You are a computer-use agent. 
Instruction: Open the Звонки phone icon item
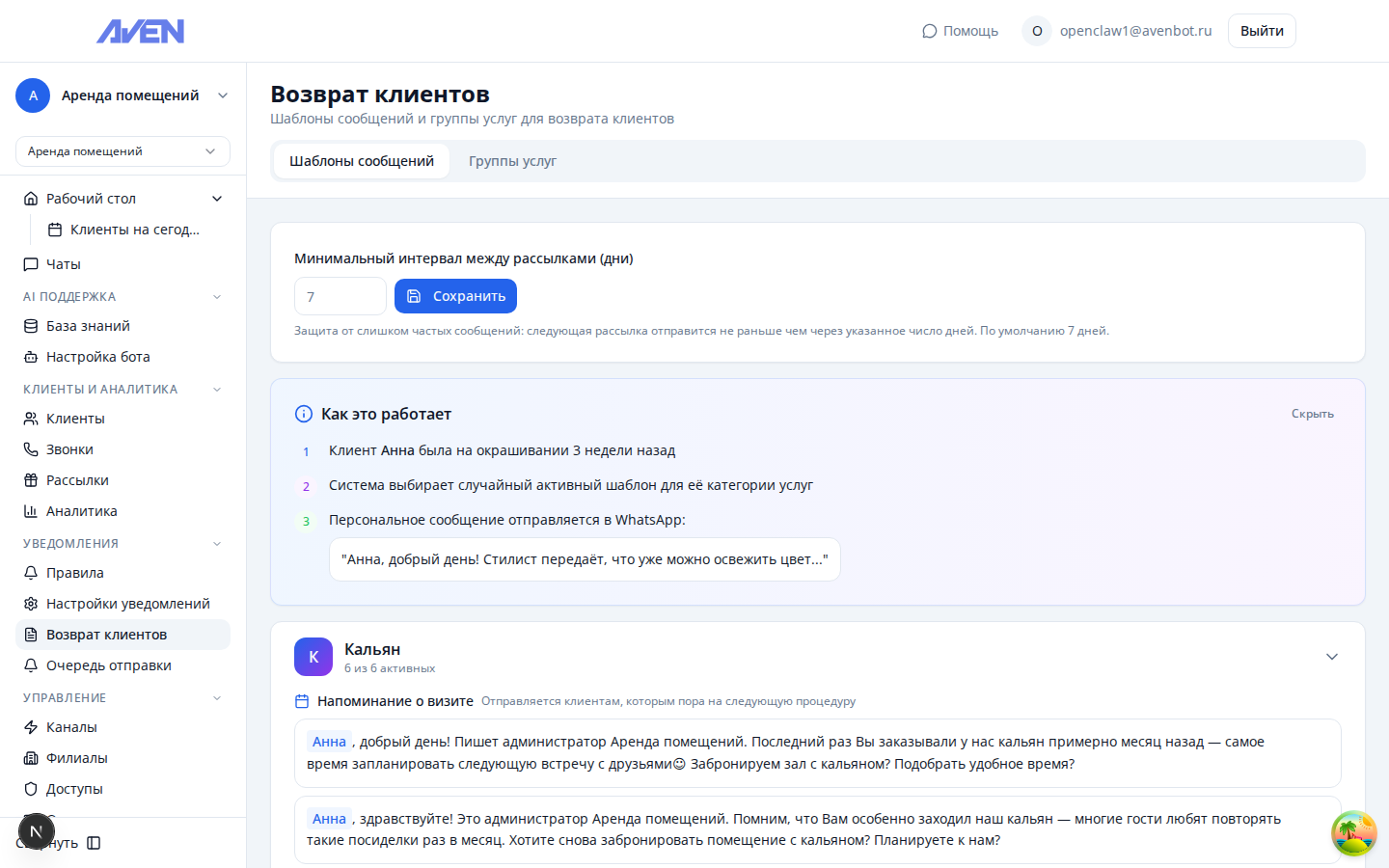click(x=31, y=449)
